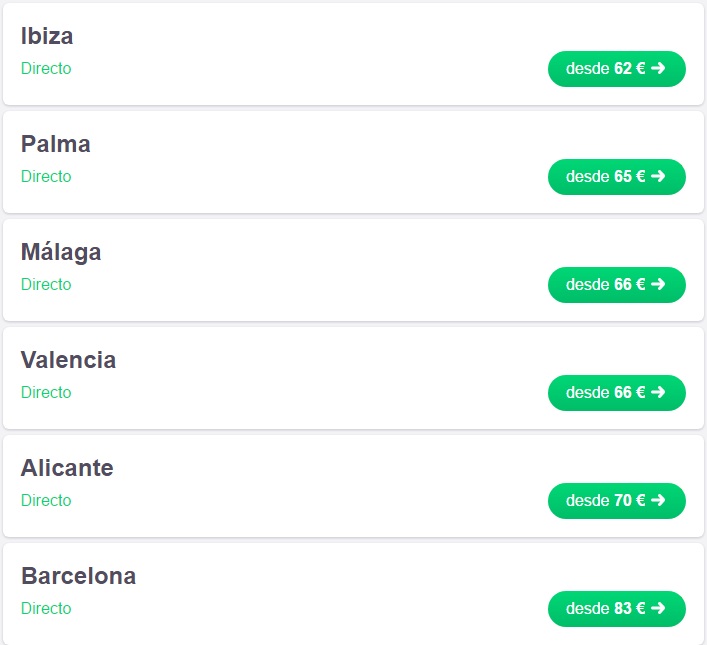Select the Alicante destination title
This screenshot has width=707, height=645.
(x=67, y=468)
